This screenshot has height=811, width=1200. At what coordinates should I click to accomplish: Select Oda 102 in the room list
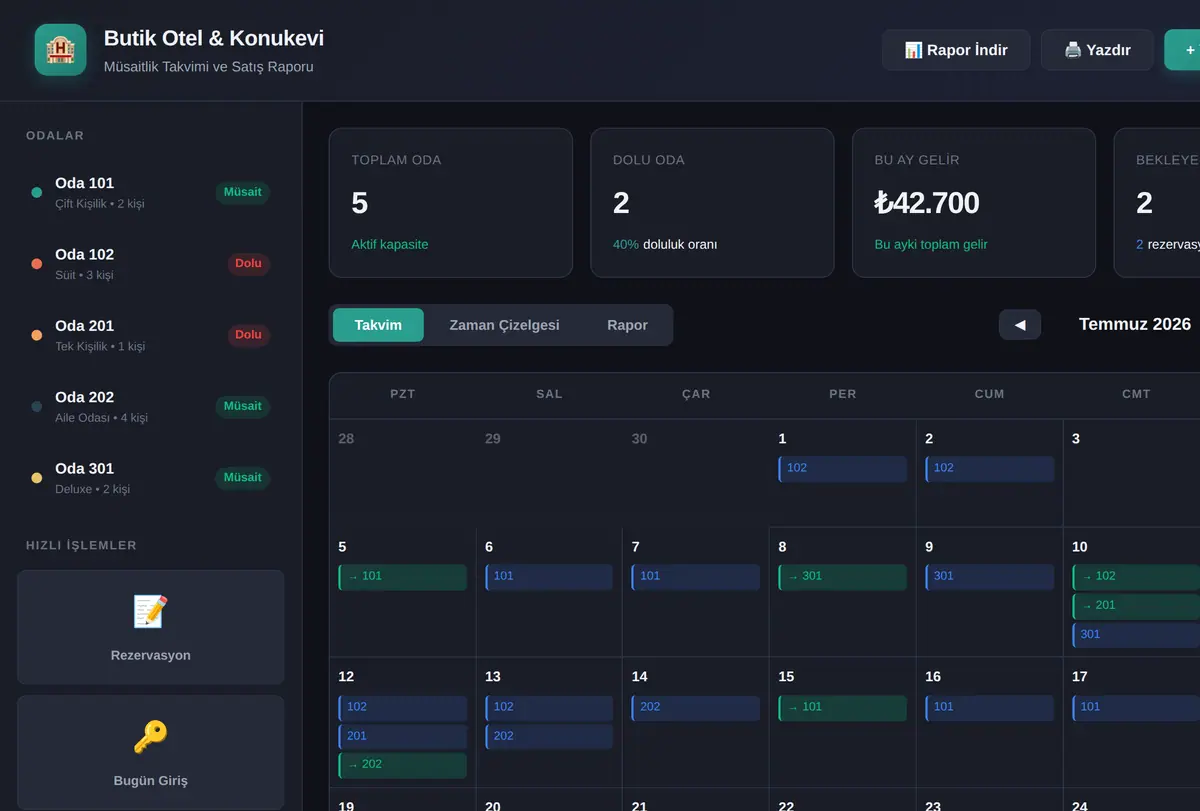150,264
